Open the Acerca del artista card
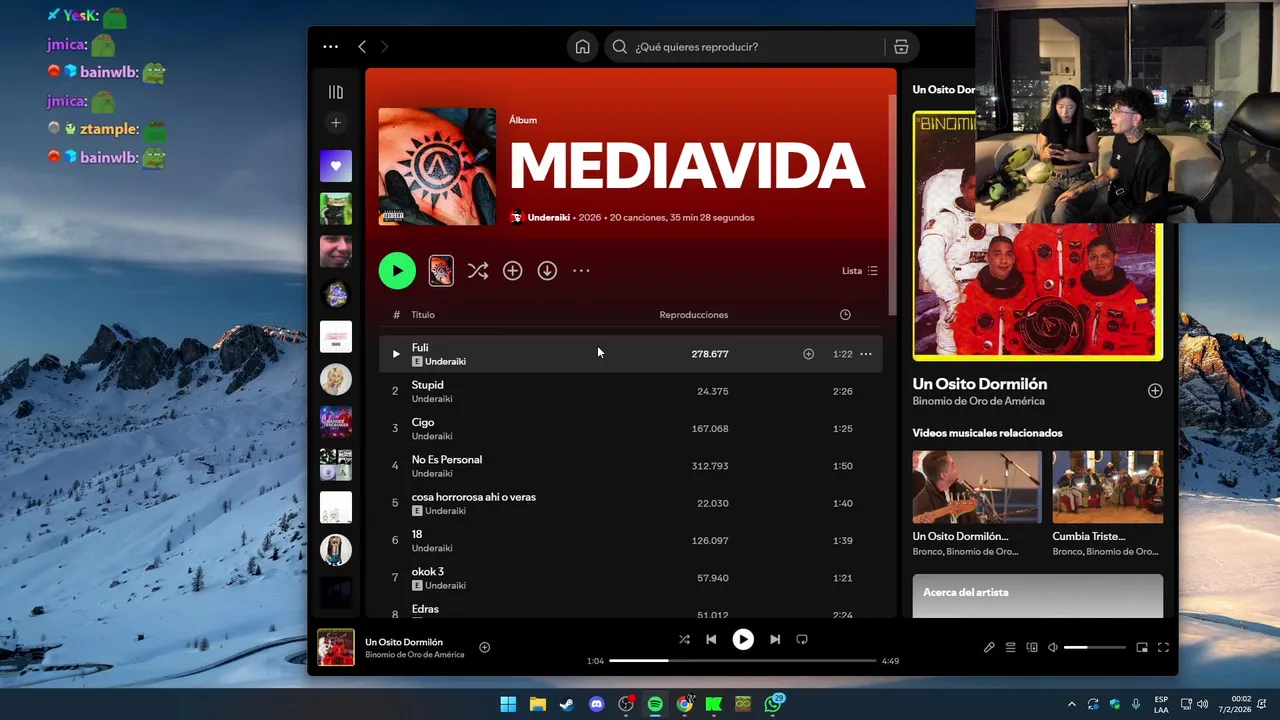 point(1038,596)
